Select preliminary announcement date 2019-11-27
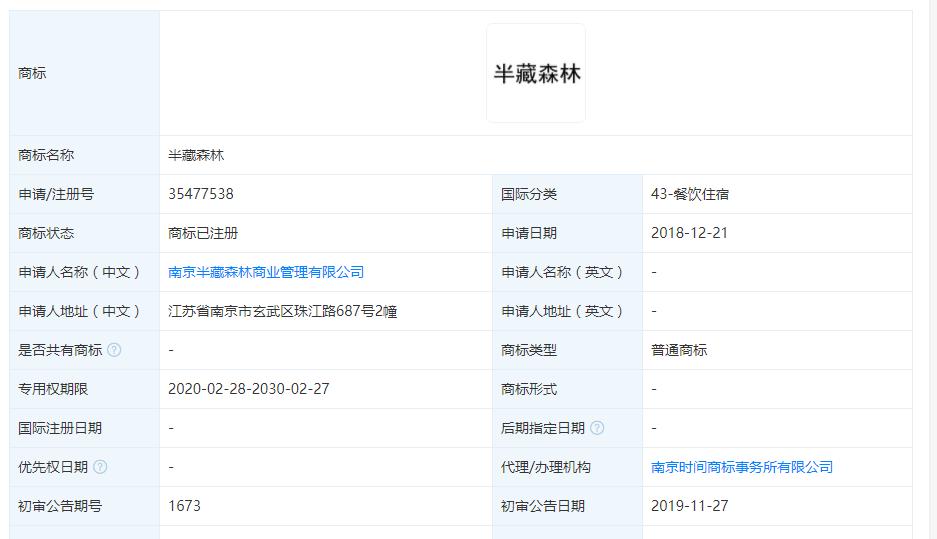This screenshot has width=937, height=539. coord(690,506)
